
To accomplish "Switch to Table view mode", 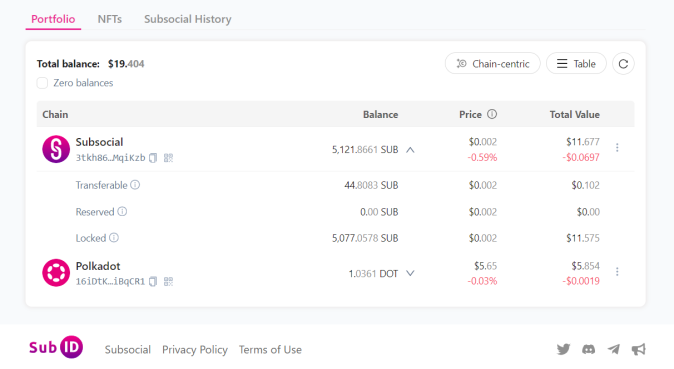I will (576, 64).
